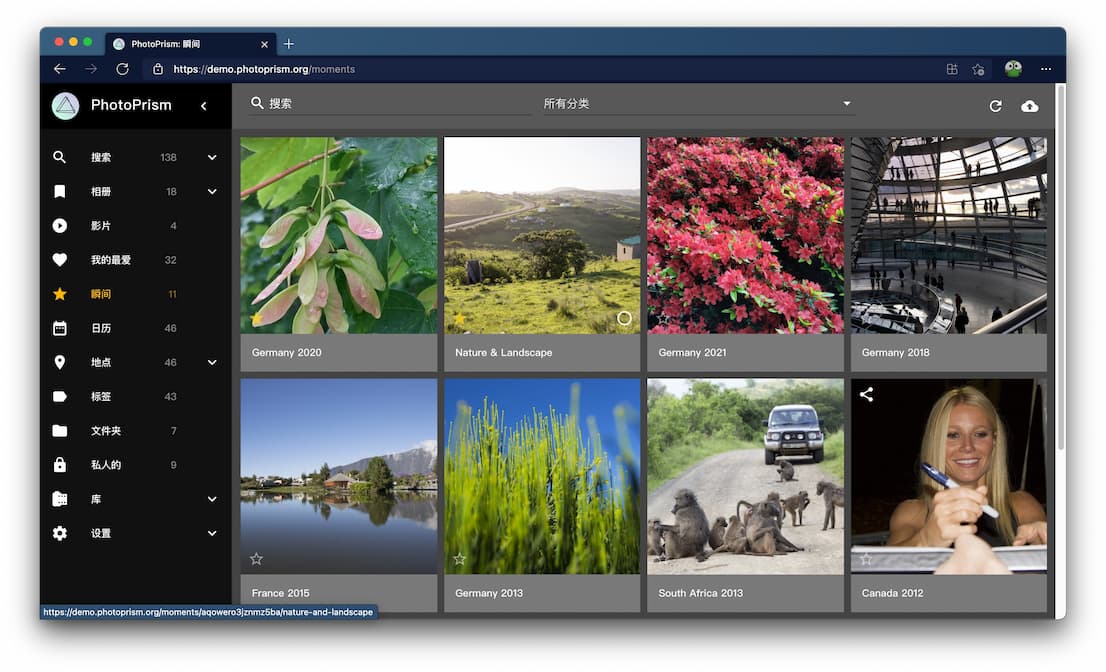Open the 标签 labels menu item
This screenshot has width=1106, height=672.
(101, 397)
